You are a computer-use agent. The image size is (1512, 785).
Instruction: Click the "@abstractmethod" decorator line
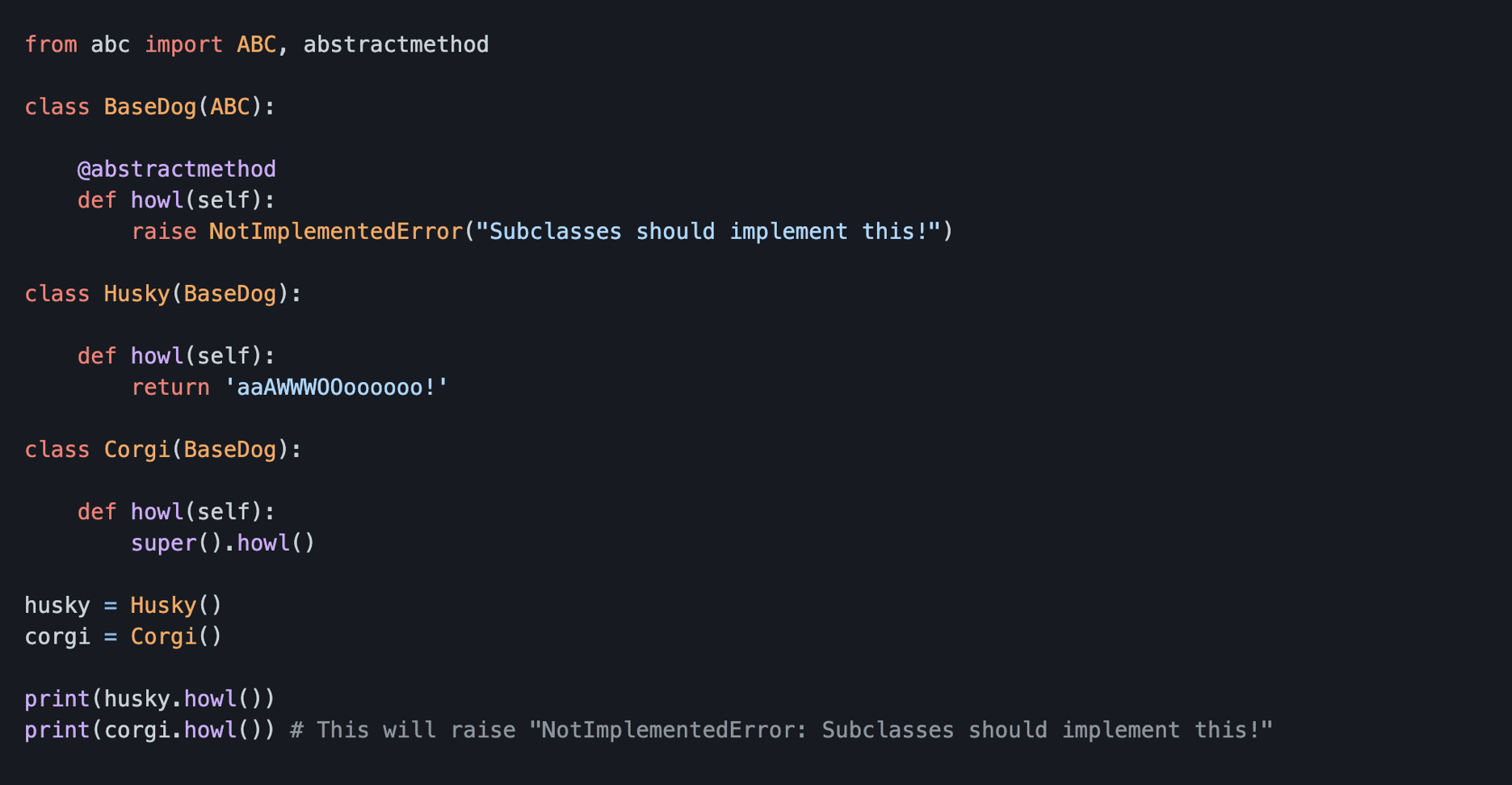(176, 169)
